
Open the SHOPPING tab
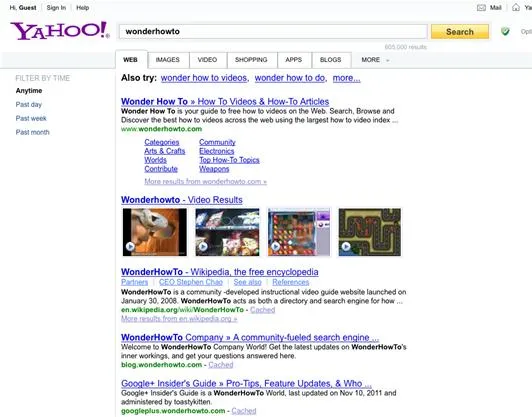point(251,60)
